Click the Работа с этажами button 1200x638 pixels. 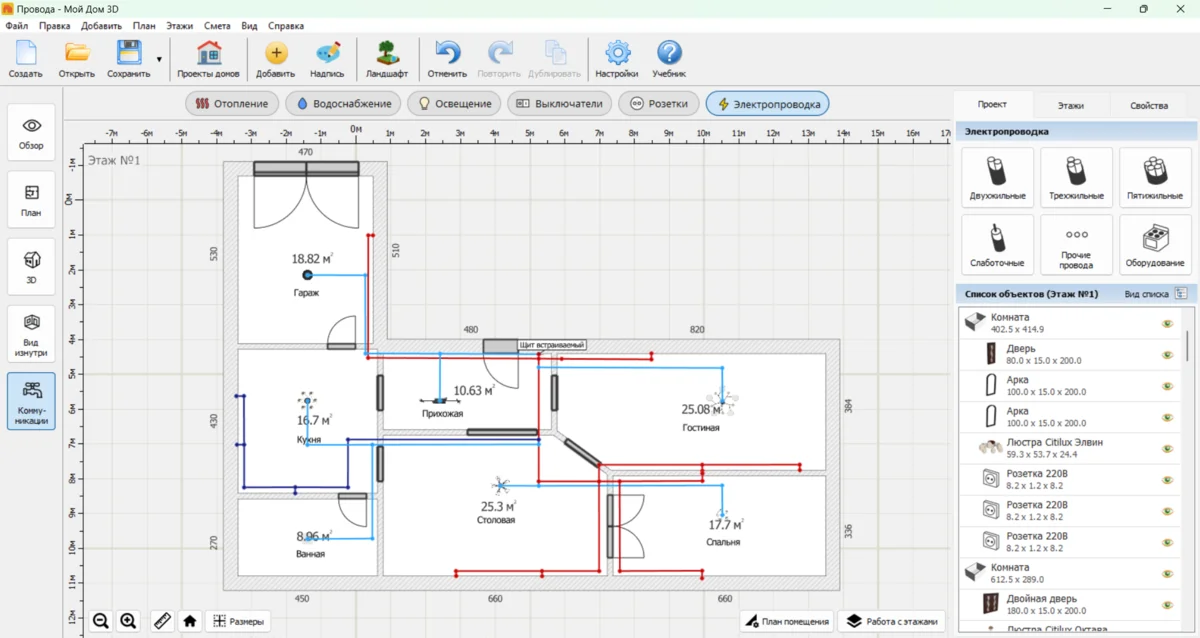click(x=892, y=621)
